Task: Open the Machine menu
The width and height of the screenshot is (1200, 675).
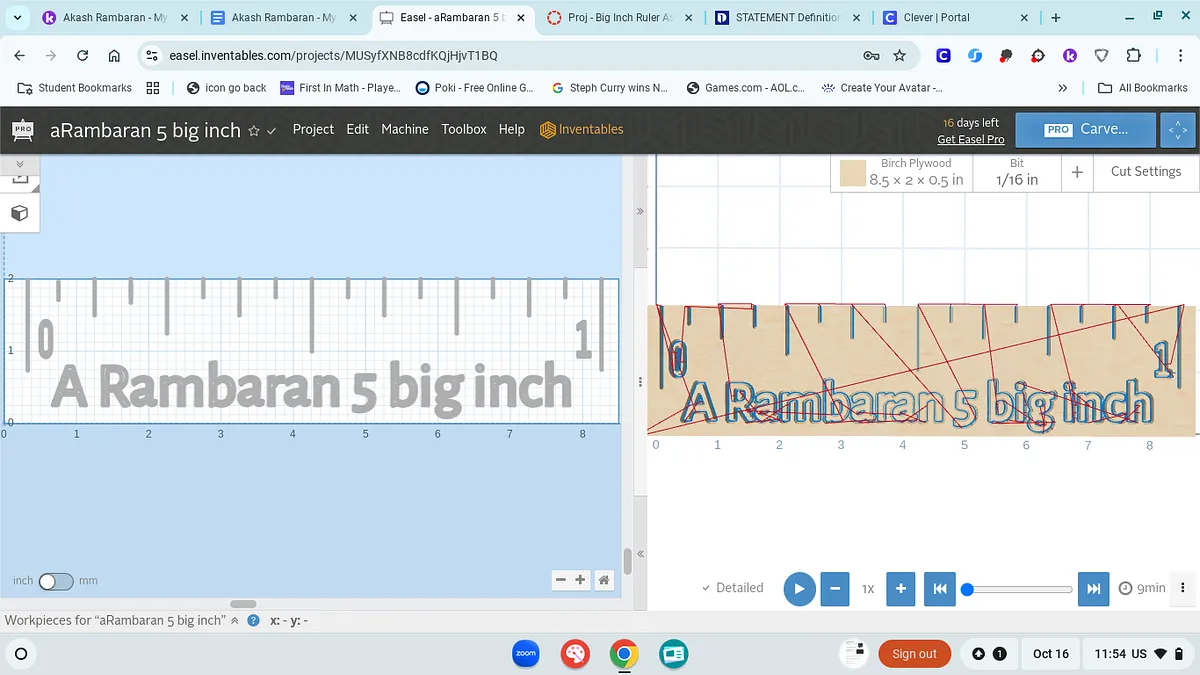Action: point(405,129)
